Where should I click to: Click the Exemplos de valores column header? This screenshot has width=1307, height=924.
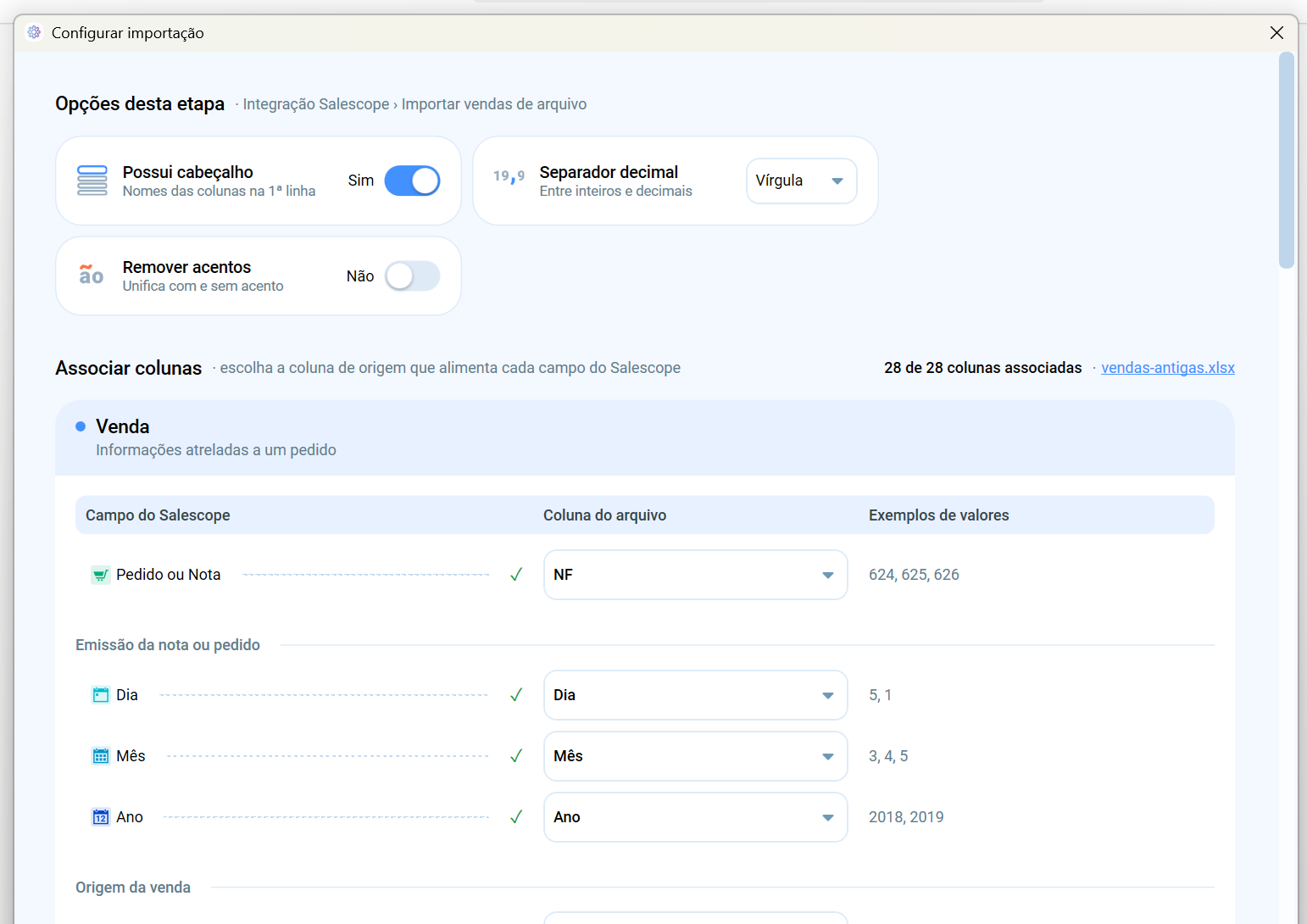[x=938, y=515]
